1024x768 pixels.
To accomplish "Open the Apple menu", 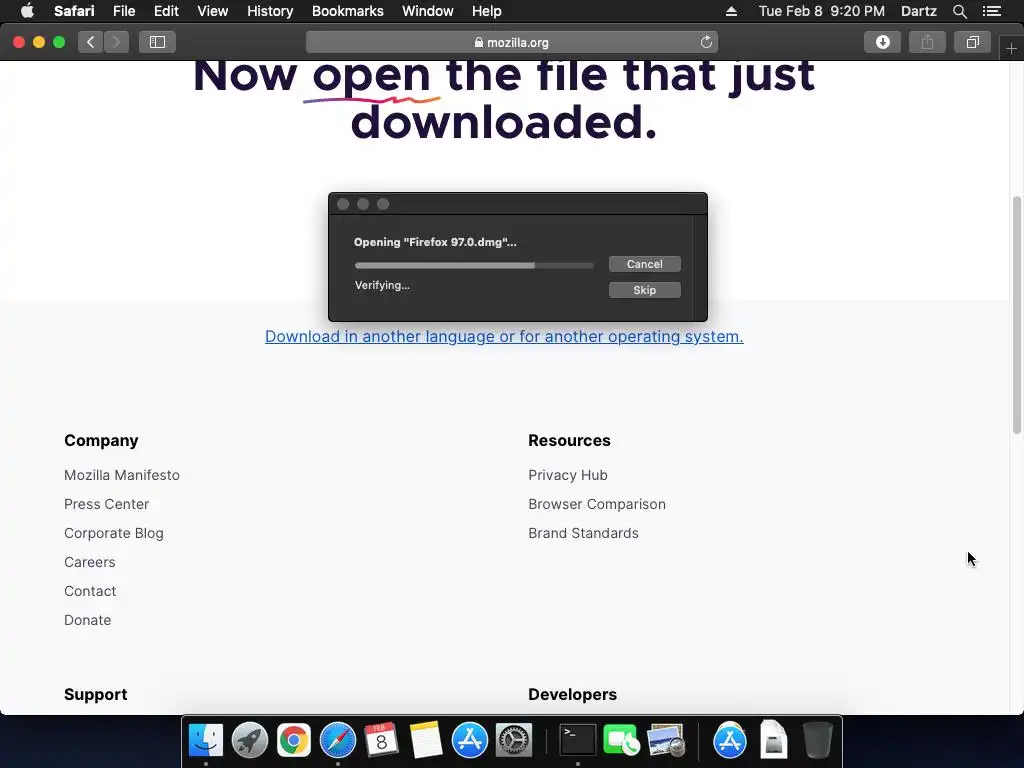I will pyautogui.click(x=27, y=11).
